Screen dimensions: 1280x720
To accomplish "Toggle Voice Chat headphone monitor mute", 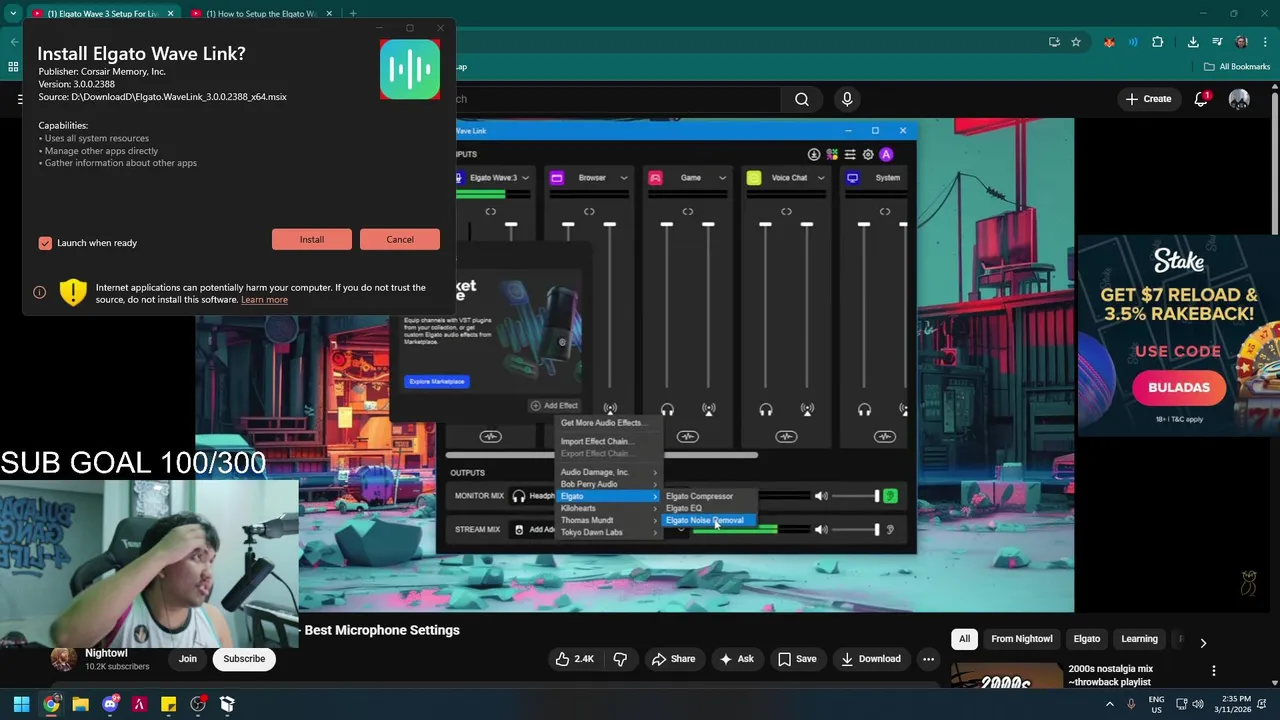I will pos(766,409).
